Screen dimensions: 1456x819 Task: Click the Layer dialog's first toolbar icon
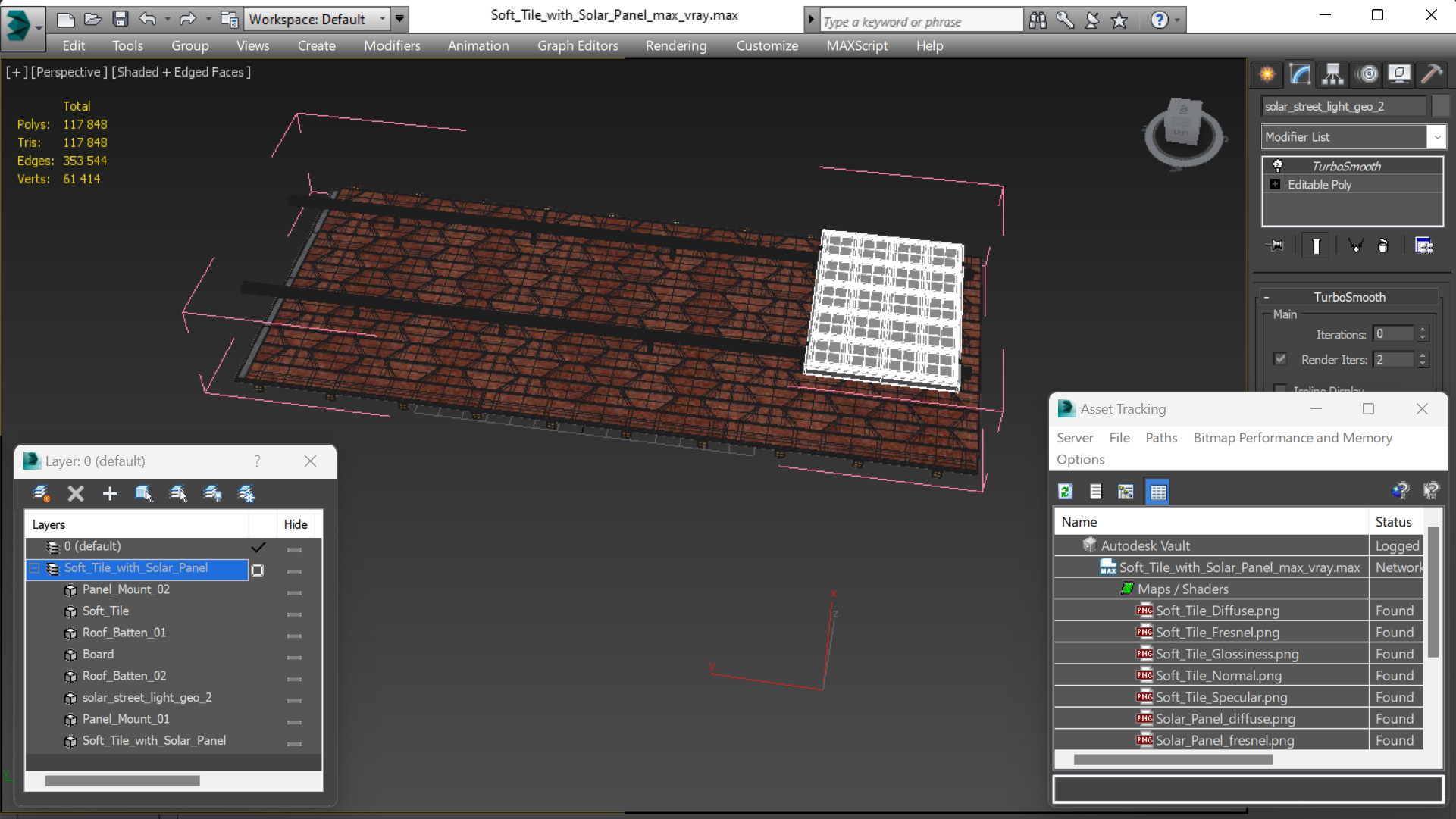point(42,493)
